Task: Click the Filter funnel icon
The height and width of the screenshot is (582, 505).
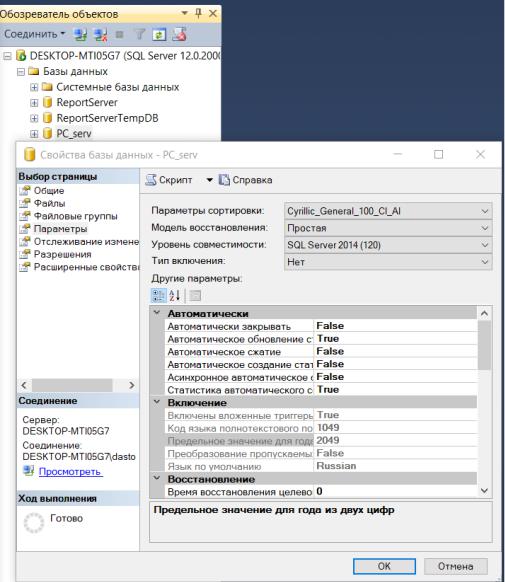Action: point(140,35)
